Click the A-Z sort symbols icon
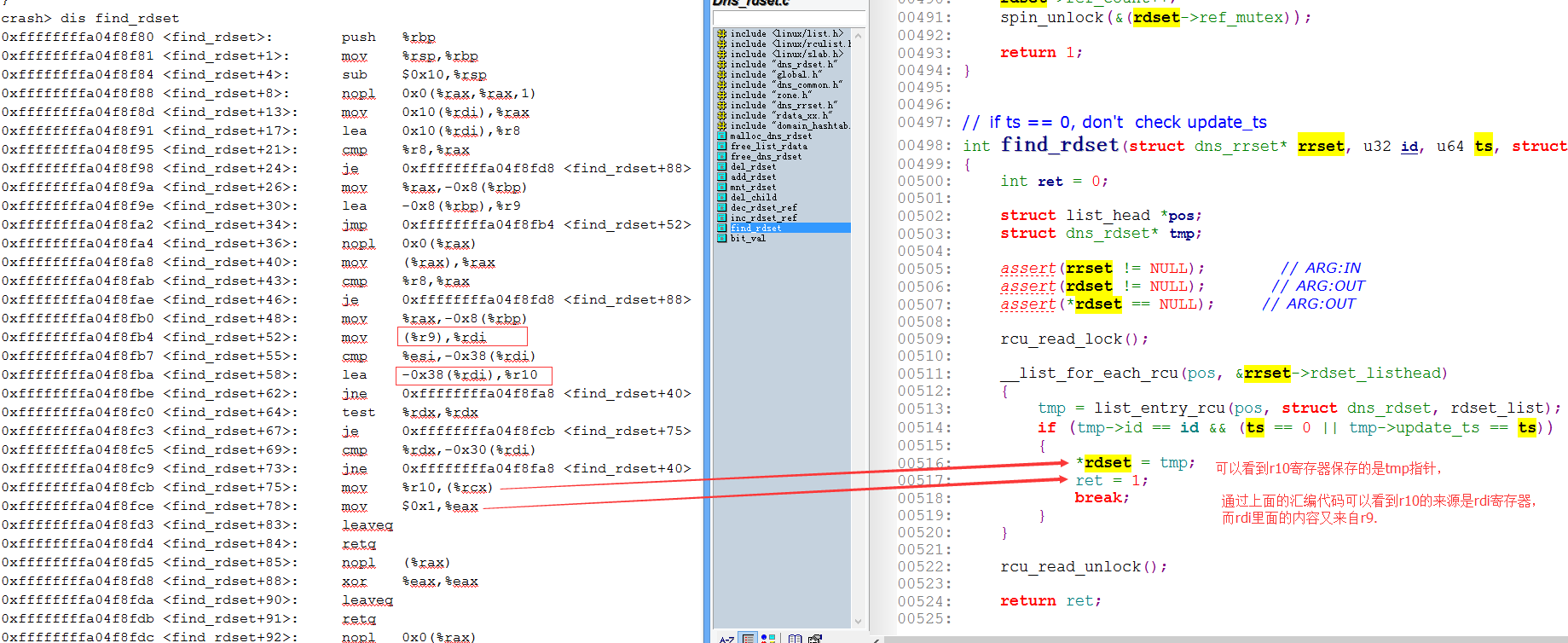 click(726, 639)
